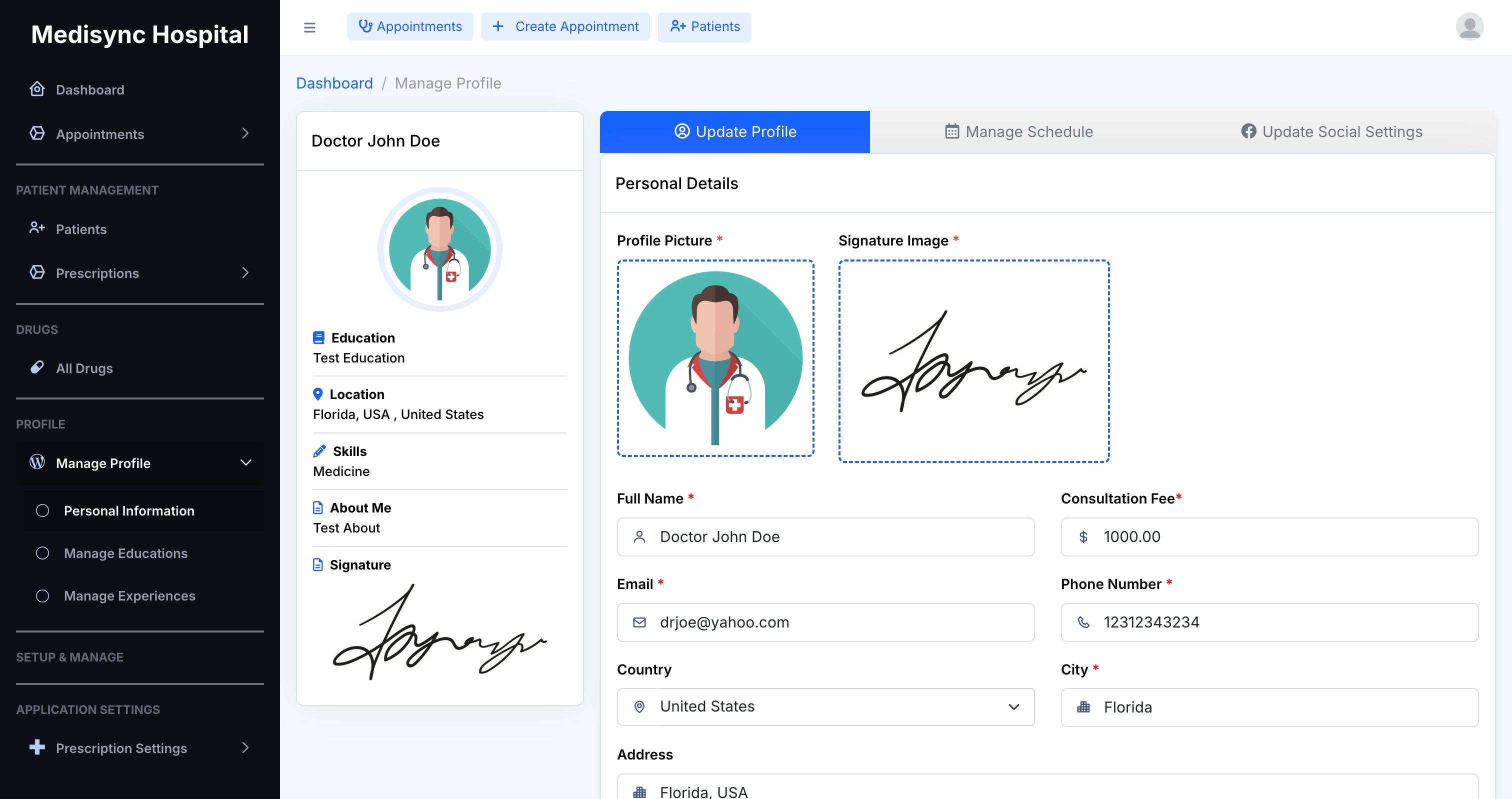Viewport: 1512px width, 799px height.
Task: Click the WordPress icon beside Manage Profile
Action: tap(37, 462)
